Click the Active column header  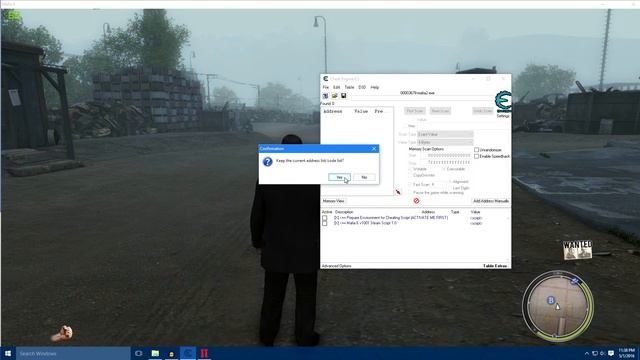327,212
